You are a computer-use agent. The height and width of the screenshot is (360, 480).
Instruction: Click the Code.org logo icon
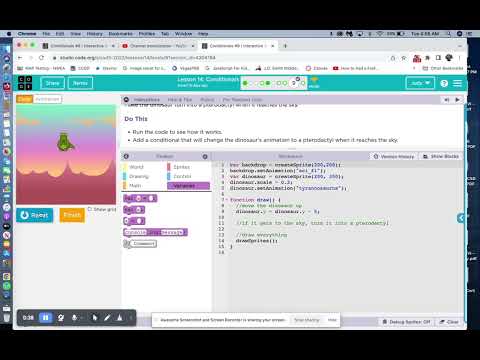[25, 83]
